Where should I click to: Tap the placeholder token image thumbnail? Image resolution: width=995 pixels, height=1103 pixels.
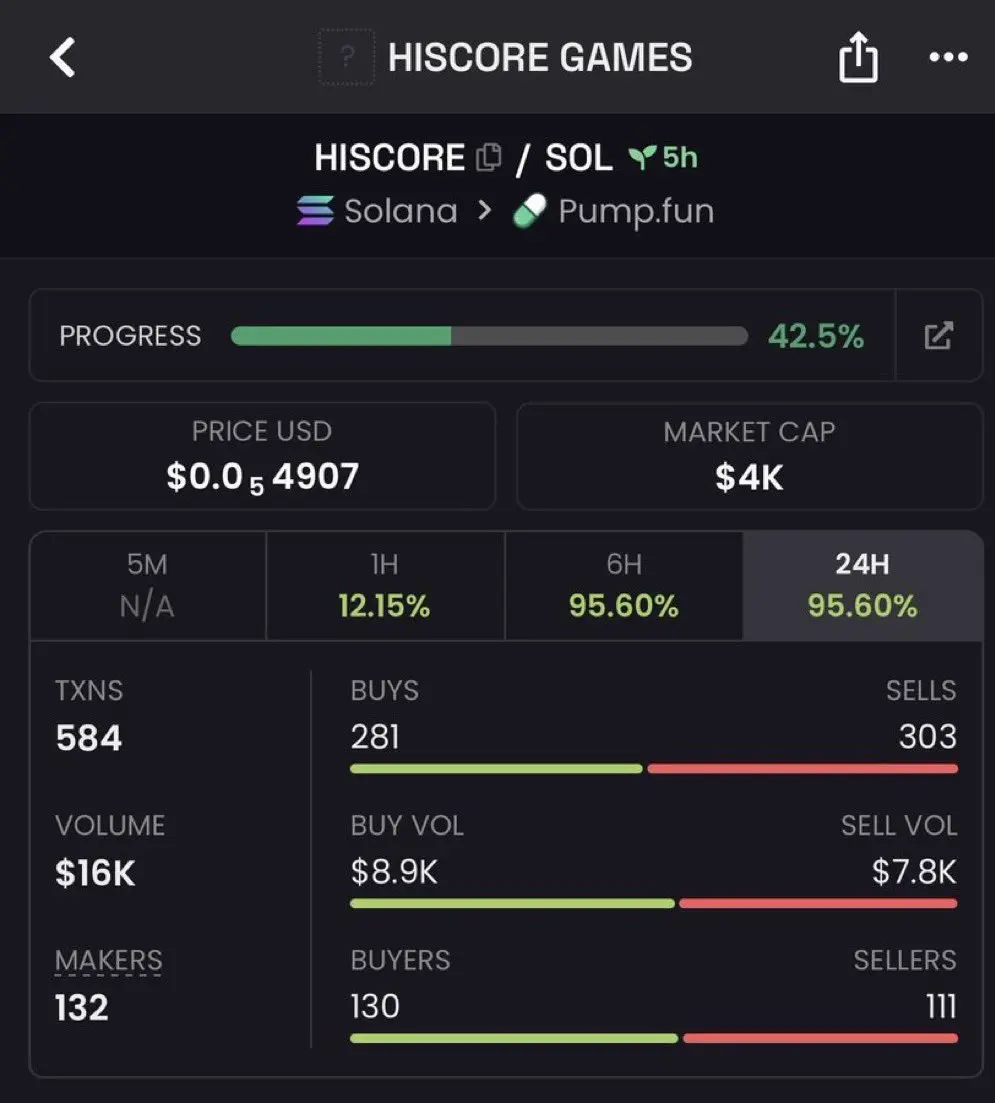point(346,57)
